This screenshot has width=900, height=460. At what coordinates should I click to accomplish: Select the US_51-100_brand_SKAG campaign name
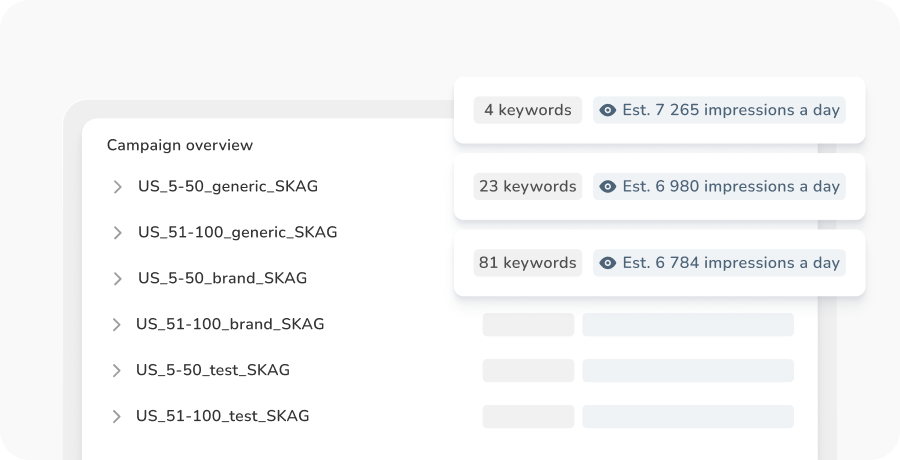(x=230, y=324)
